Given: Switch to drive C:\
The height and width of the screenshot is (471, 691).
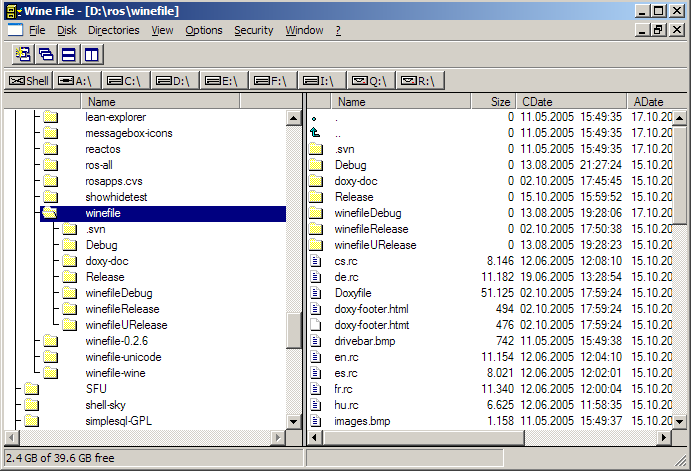Looking at the screenshot, I should tap(126, 81).
